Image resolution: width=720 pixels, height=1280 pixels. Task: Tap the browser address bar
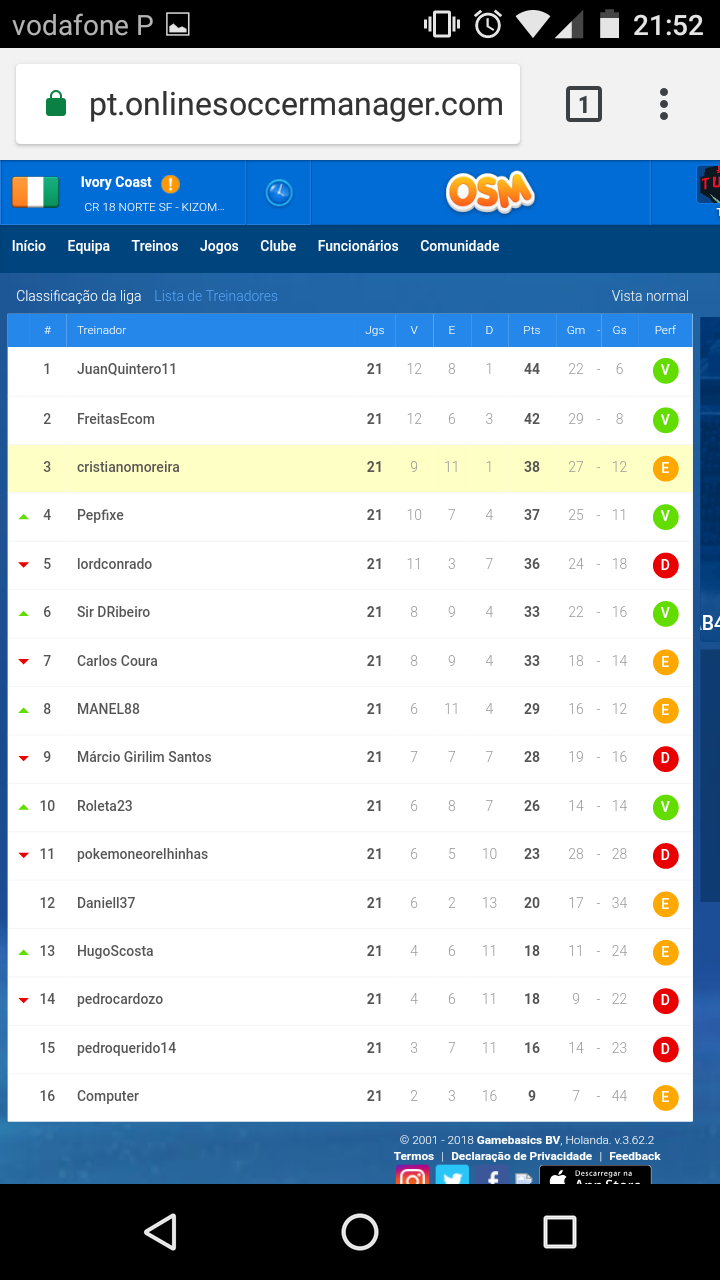[268, 104]
